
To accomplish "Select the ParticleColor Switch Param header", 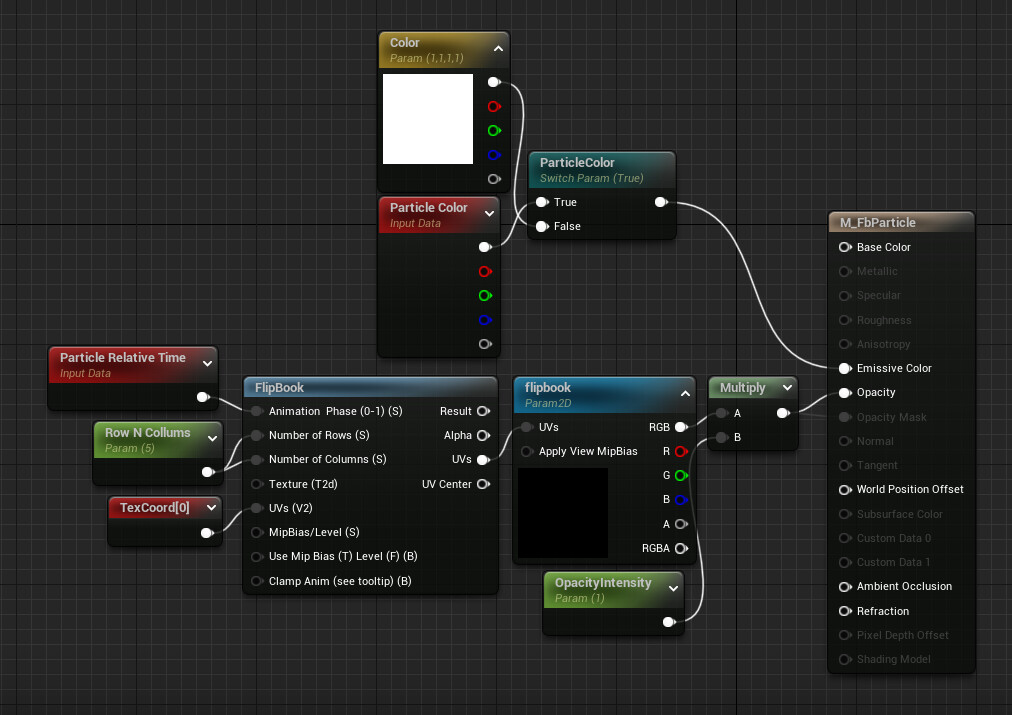I will point(602,170).
